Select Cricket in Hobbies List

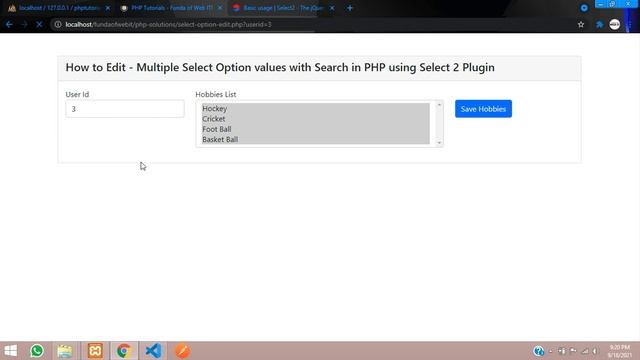point(316,119)
